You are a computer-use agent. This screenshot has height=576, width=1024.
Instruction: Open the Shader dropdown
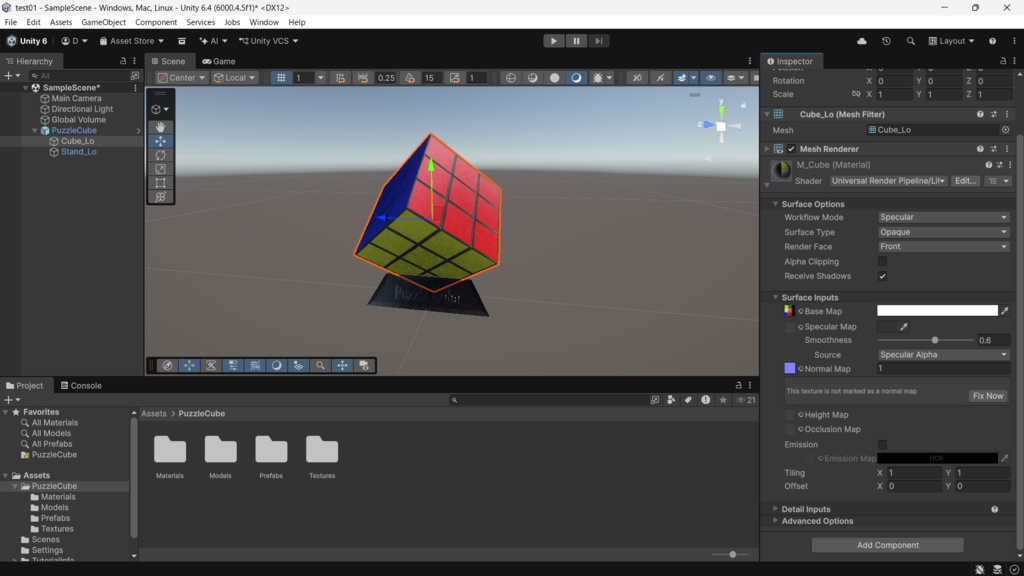(888, 181)
